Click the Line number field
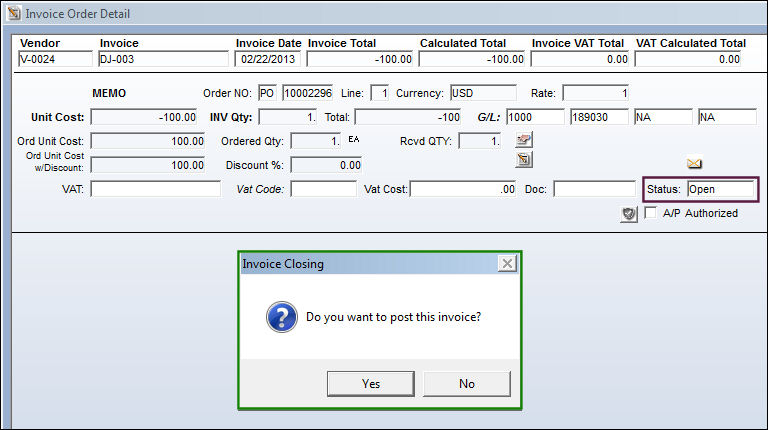Screen dimensions: 768x430 (x=380, y=93)
